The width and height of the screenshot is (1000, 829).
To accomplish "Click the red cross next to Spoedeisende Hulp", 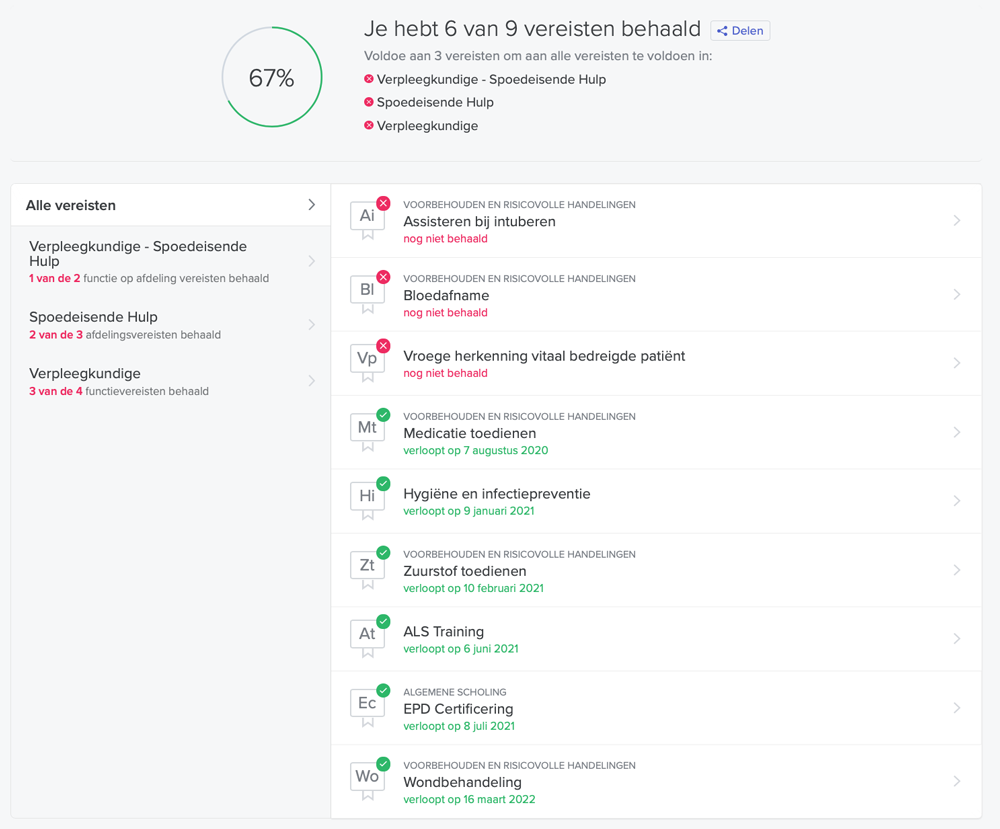I will coord(370,102).
